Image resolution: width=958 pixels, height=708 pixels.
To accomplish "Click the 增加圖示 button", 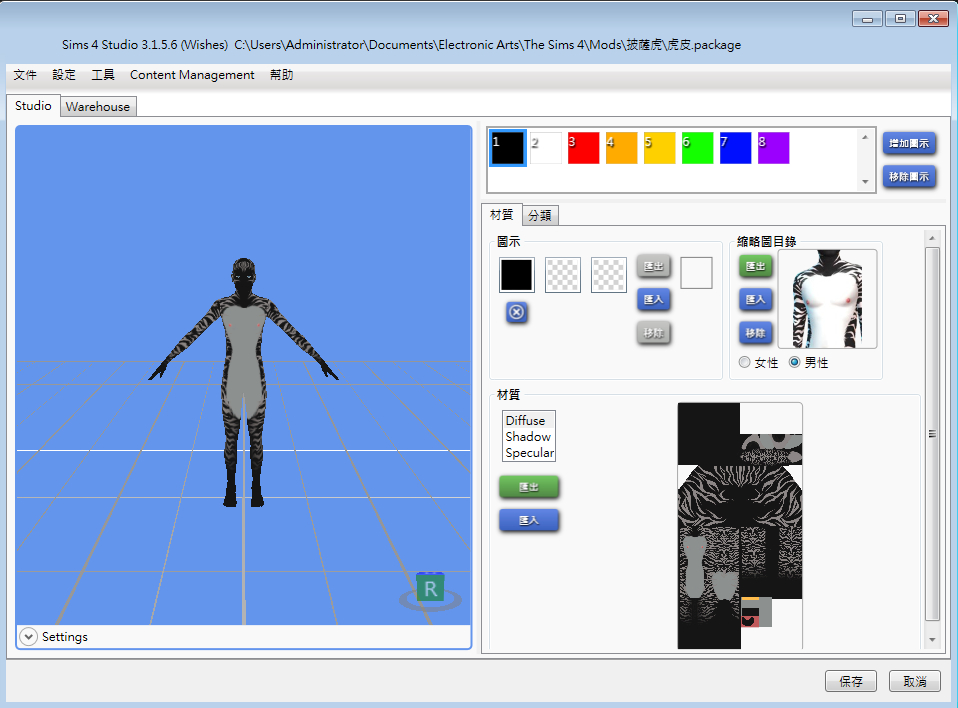I will click(x=909, y=143).
